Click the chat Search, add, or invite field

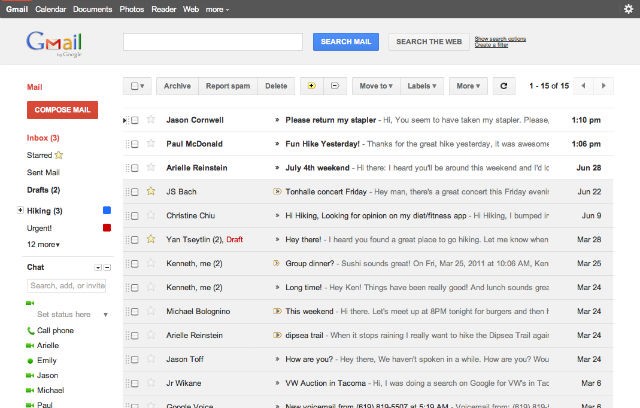(67, 286)
